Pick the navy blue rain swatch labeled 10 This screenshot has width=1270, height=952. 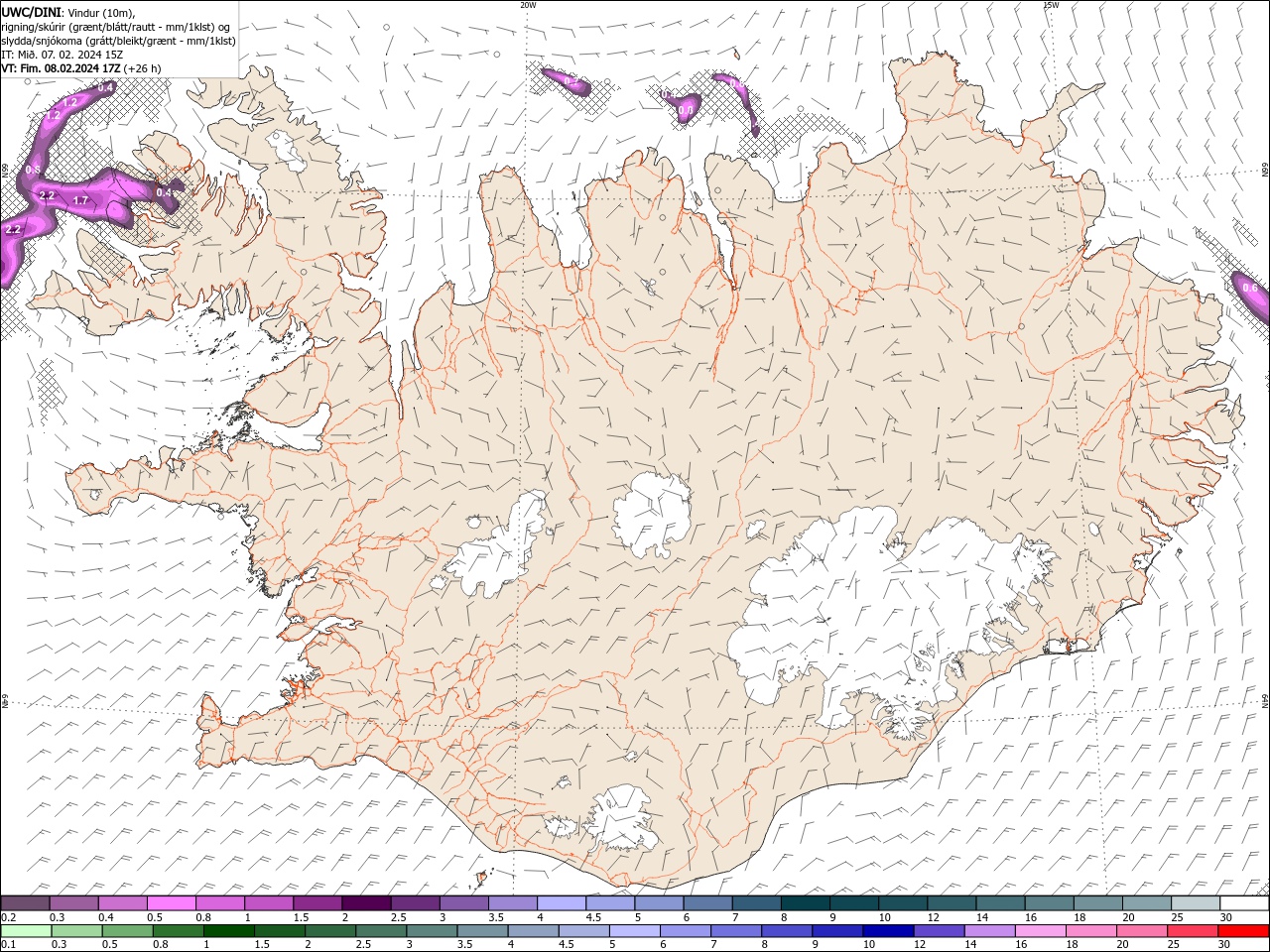point(887,931)
